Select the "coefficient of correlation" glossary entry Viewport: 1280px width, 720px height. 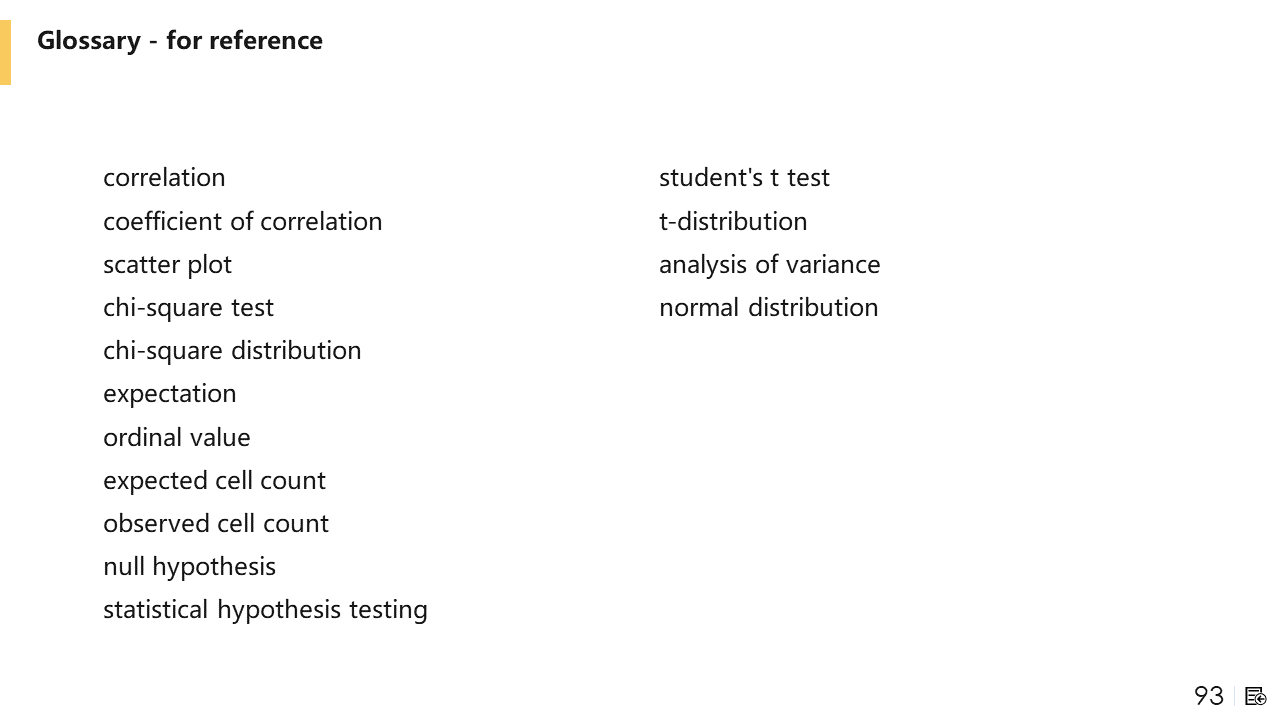242,221
